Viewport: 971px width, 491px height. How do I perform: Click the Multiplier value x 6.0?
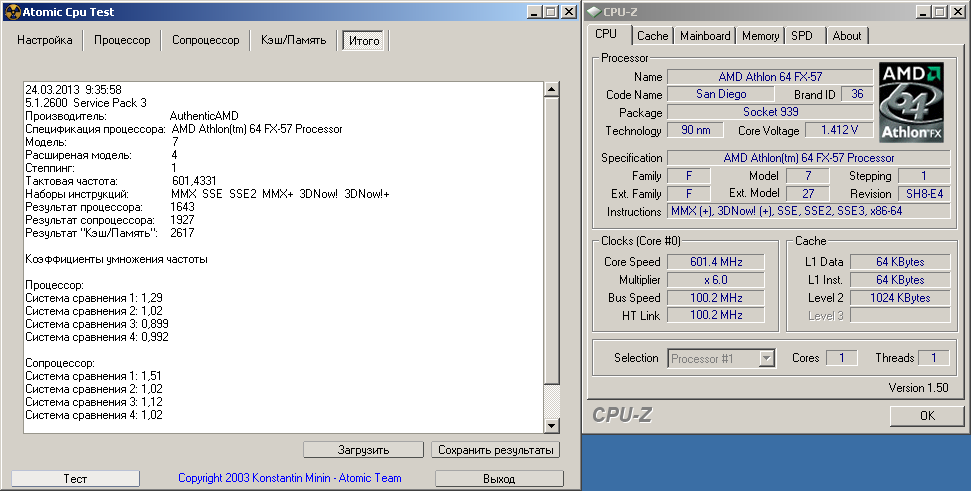pos(716,280)
